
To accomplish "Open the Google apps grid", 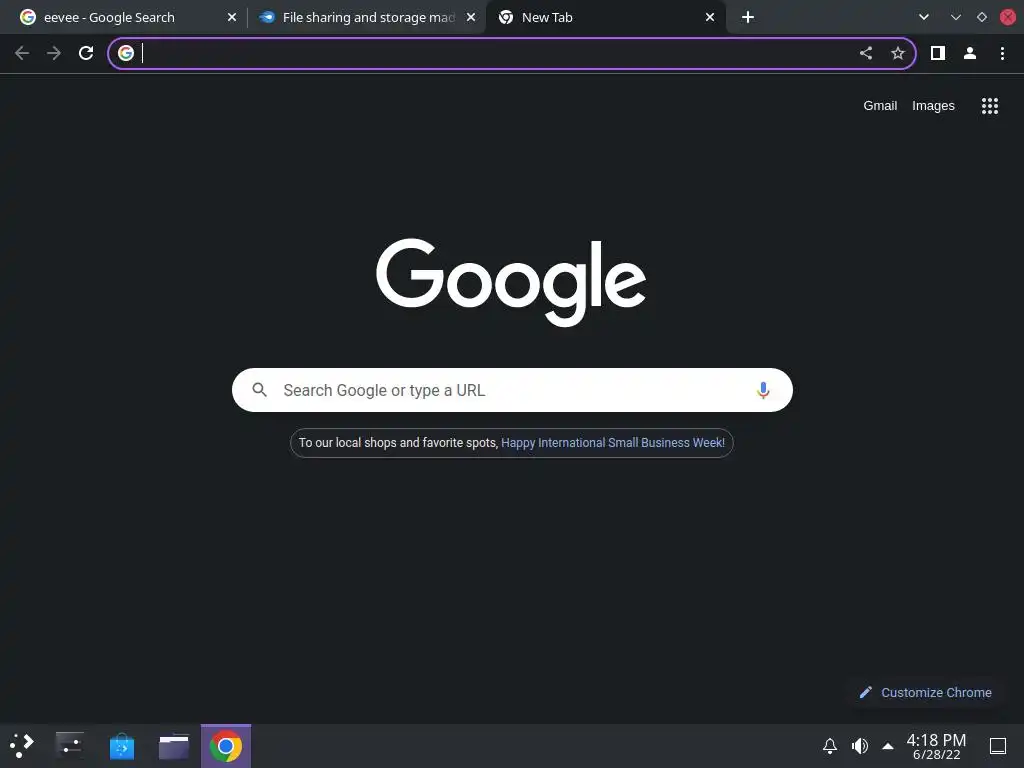I will tap(990, 106).
